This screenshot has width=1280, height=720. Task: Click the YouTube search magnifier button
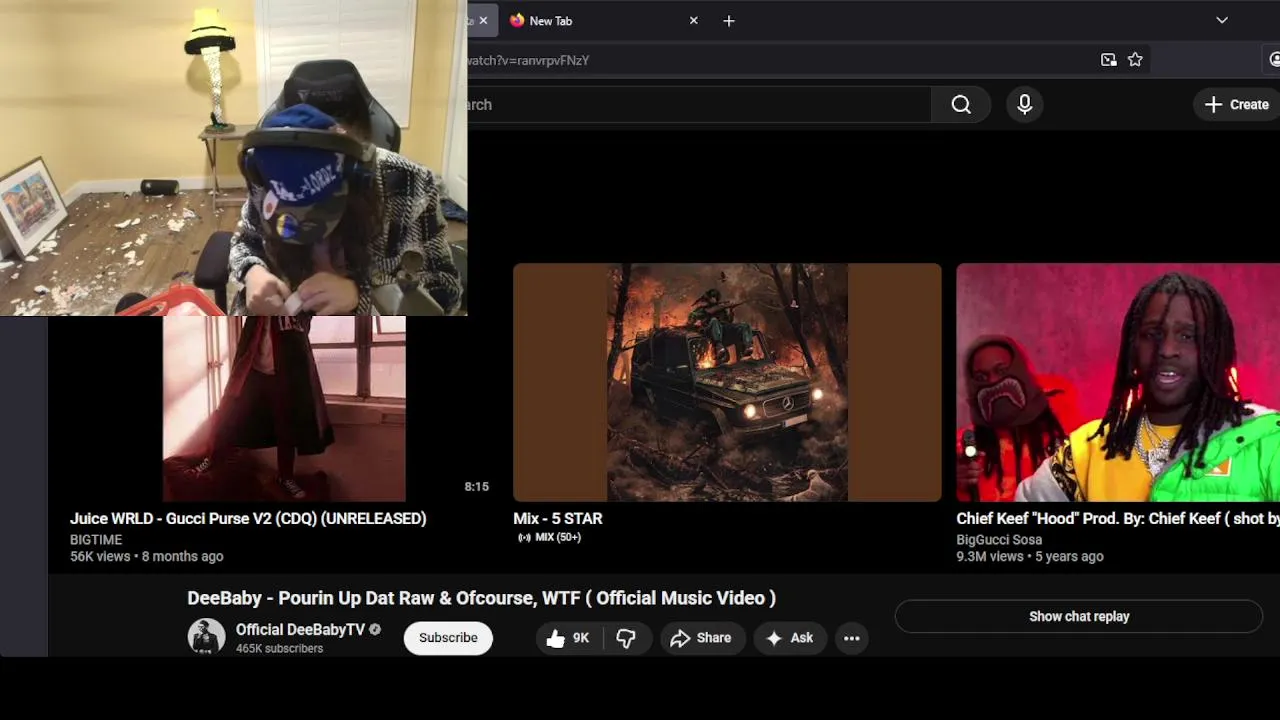[x=961, y=104]
